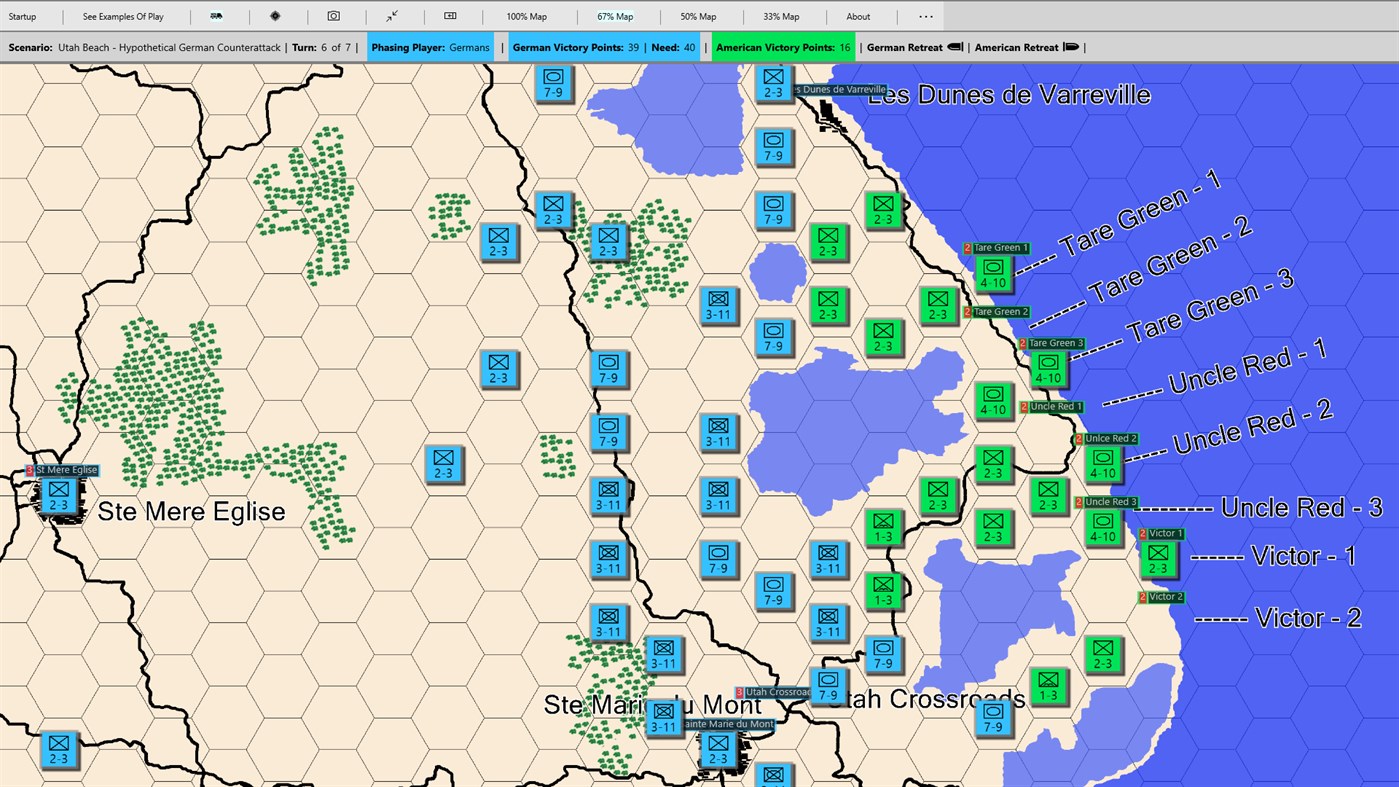The height and width of the screenshot is (787, 1399).
Task: Click the Uncle Red 1 objective label
Action: coord(1052,407)
